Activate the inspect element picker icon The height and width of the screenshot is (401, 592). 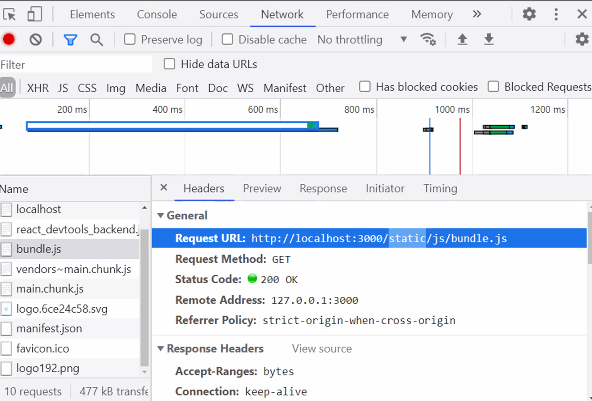[9, 14]
